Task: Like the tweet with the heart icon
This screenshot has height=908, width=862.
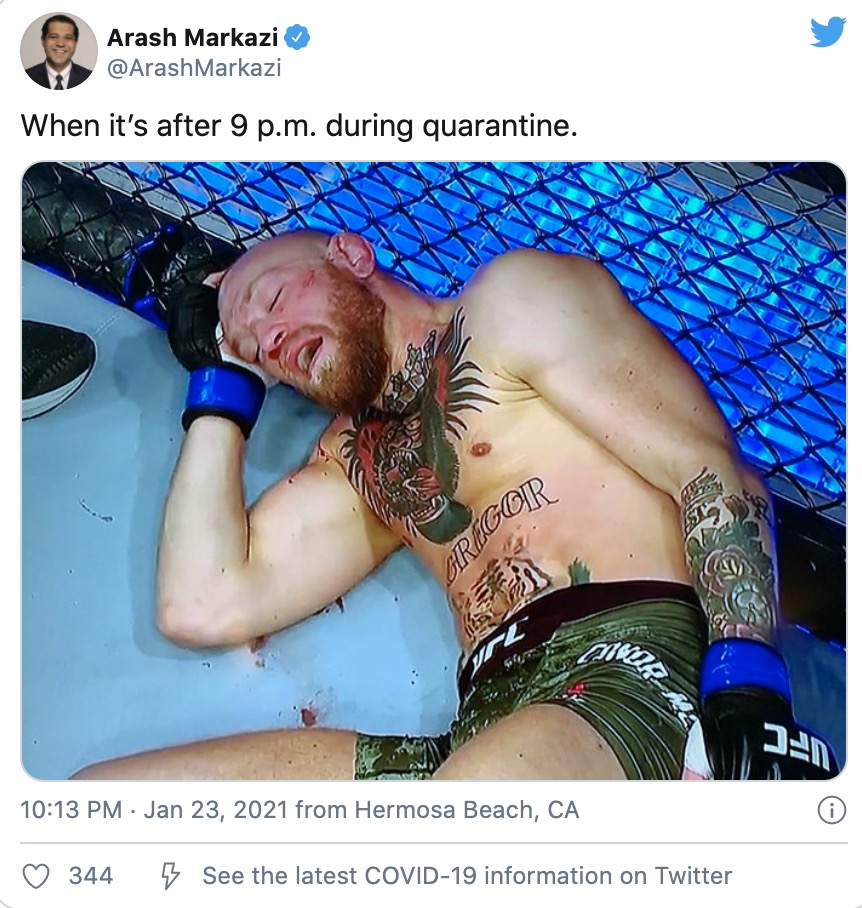Action: tap(36, 876)
